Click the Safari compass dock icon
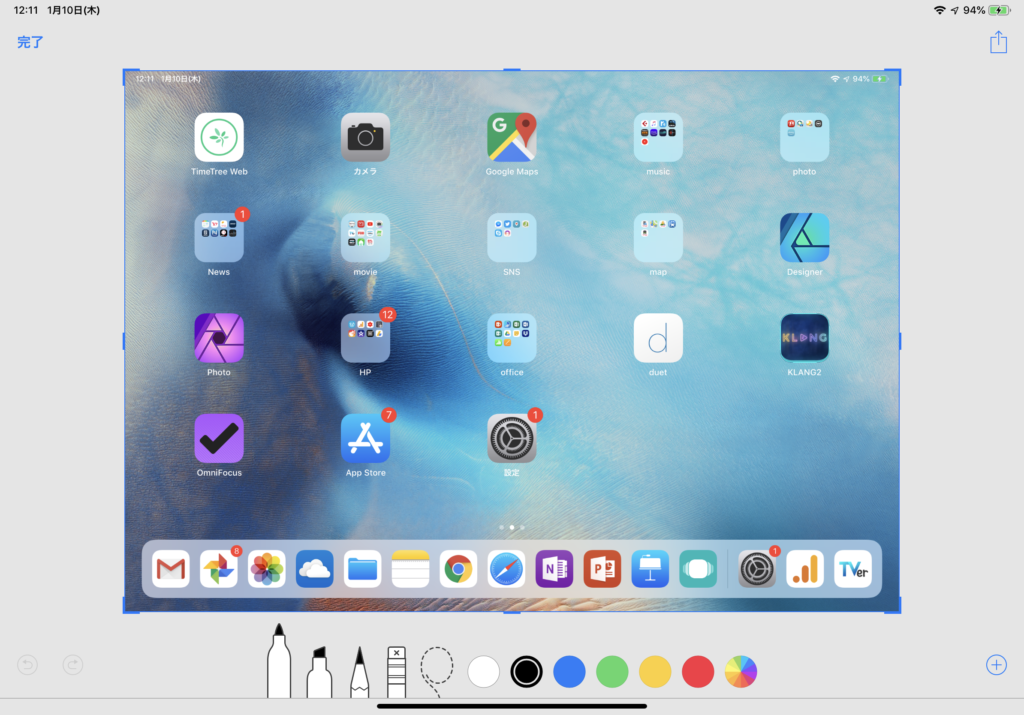The width and height of the screenshot is (1024, 715). (506, 569)
